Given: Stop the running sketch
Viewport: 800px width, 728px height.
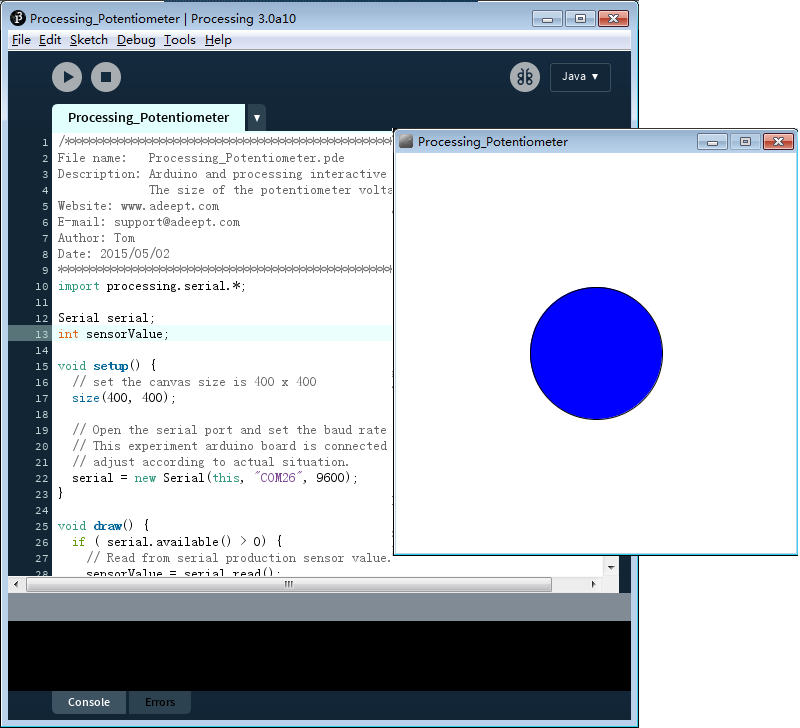Looking at the screenshot, I should (106, 77).
